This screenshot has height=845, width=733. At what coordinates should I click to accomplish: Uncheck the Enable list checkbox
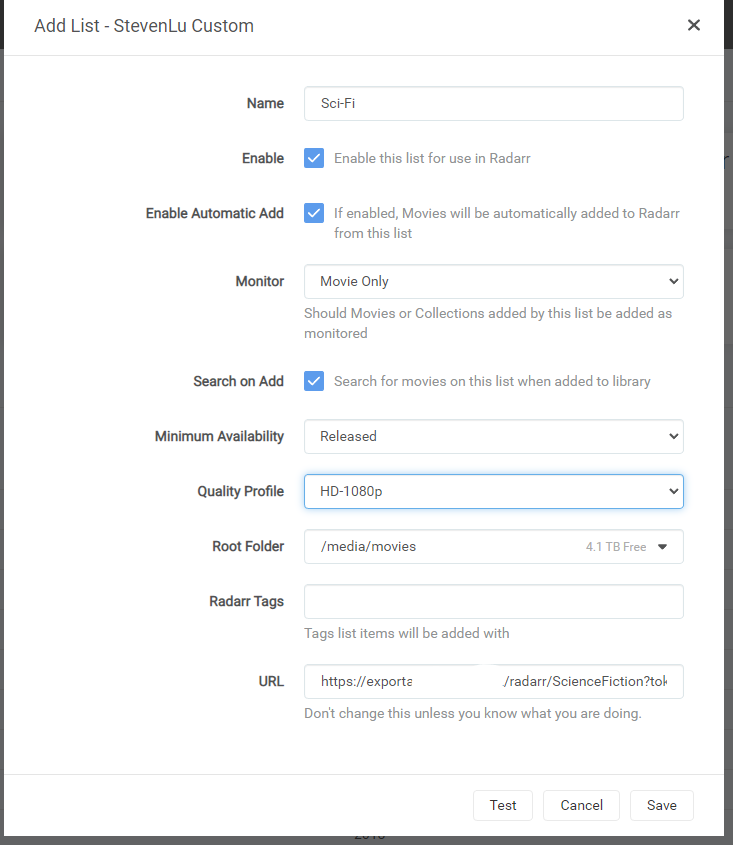(314, 158)
